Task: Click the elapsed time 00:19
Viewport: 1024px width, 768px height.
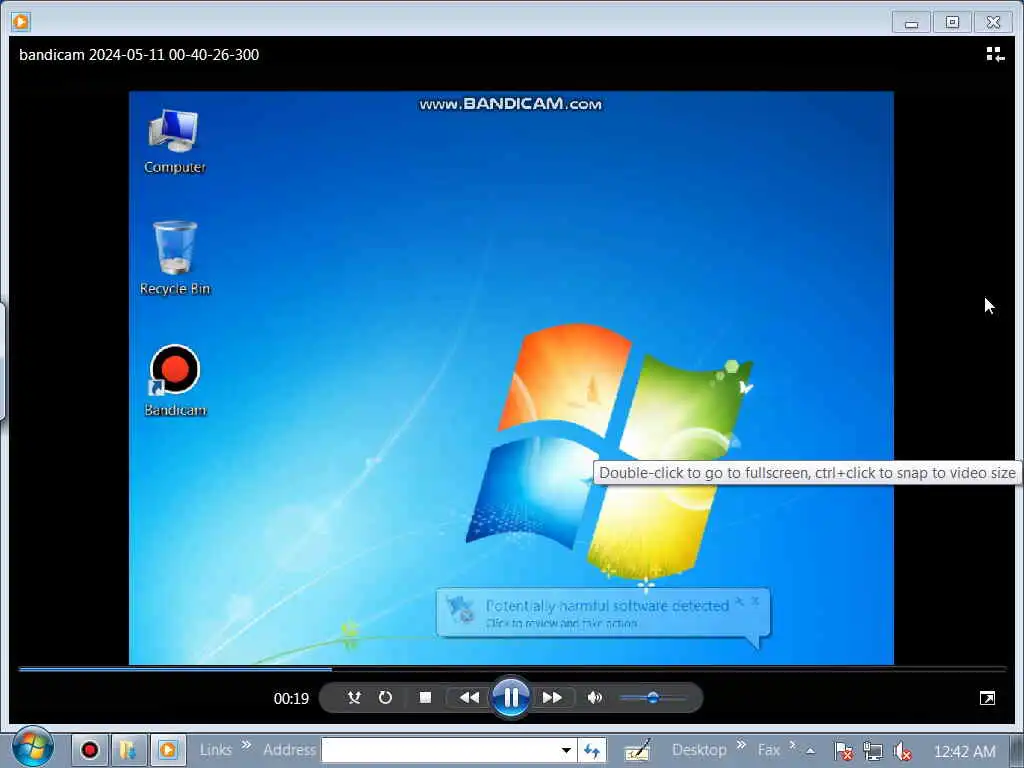Action: [291, 698]
